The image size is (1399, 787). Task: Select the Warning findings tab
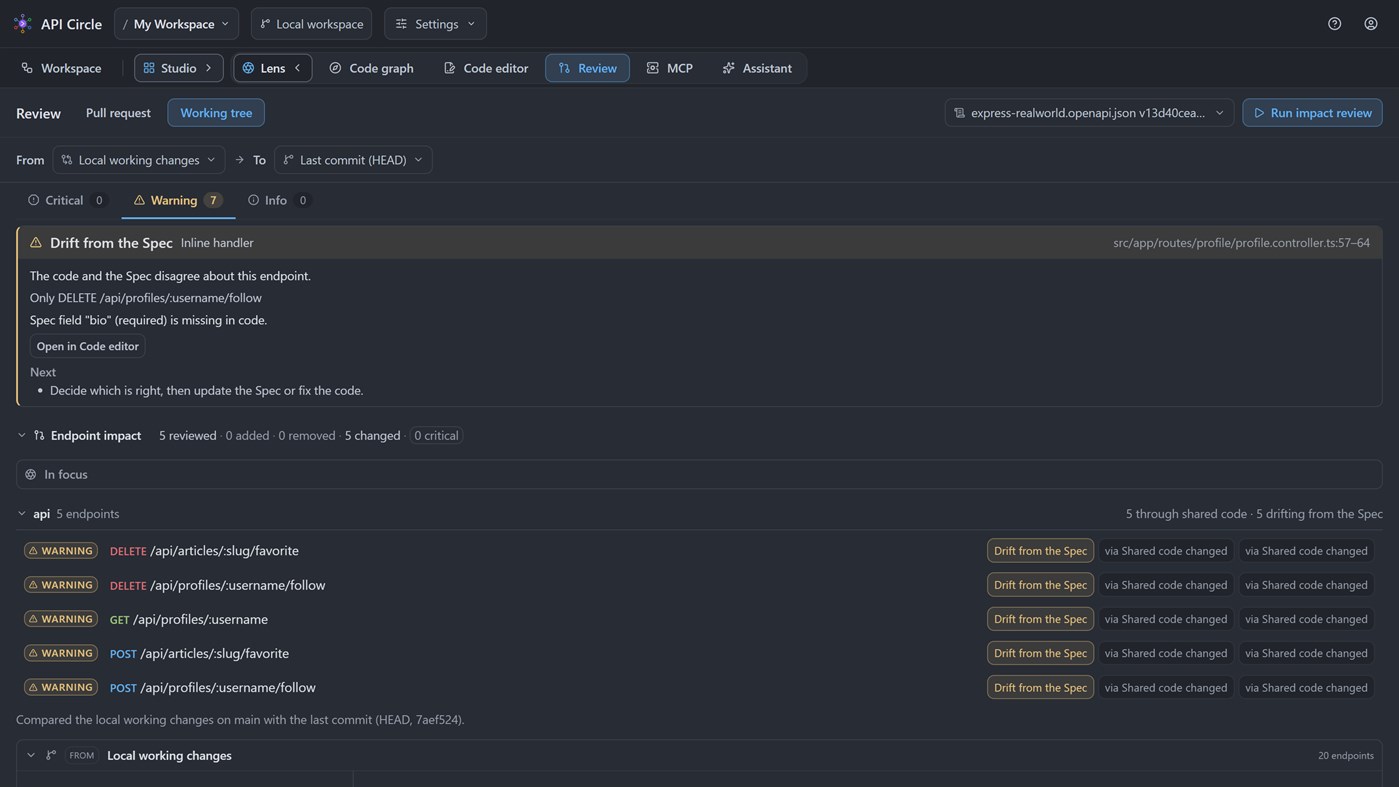[178, 200]
